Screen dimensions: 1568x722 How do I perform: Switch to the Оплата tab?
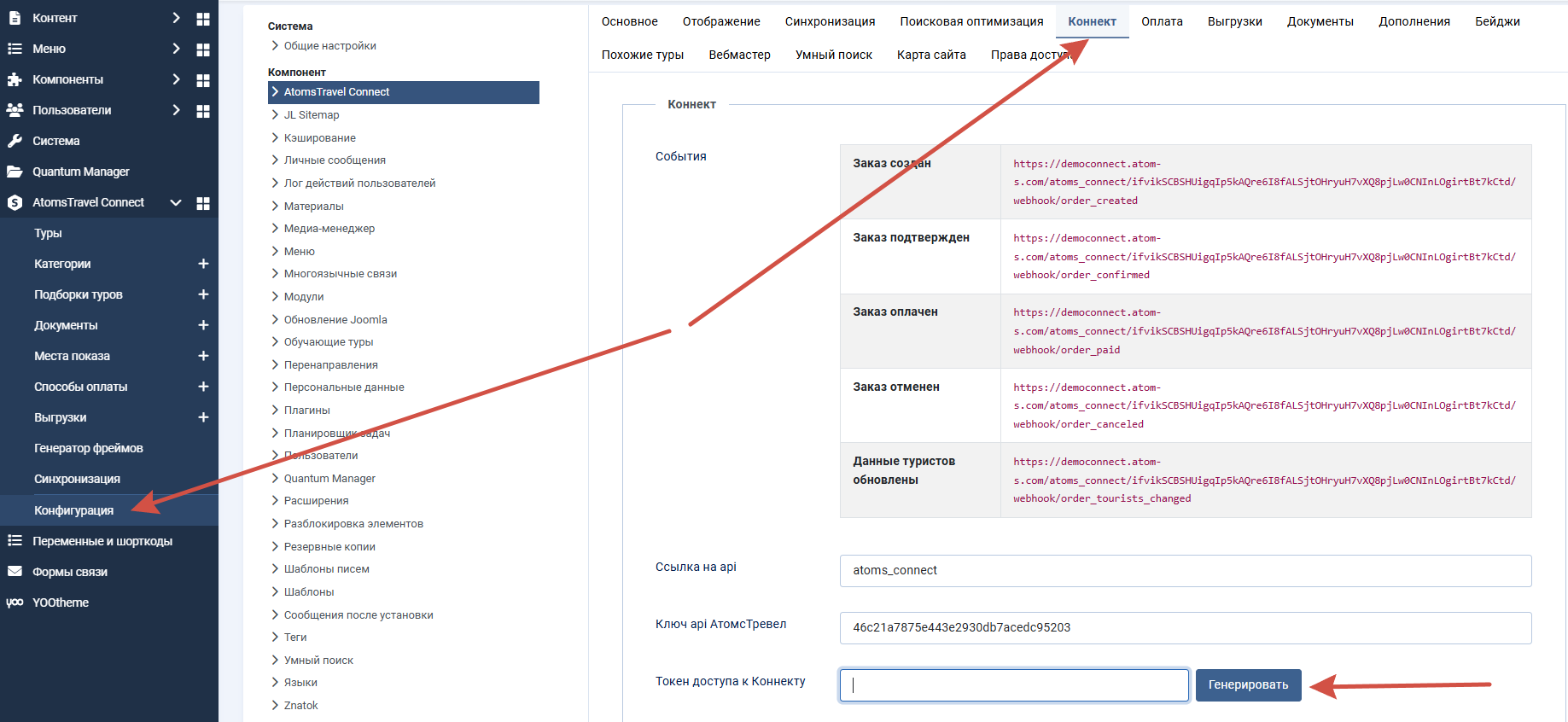click(1162, 21)
